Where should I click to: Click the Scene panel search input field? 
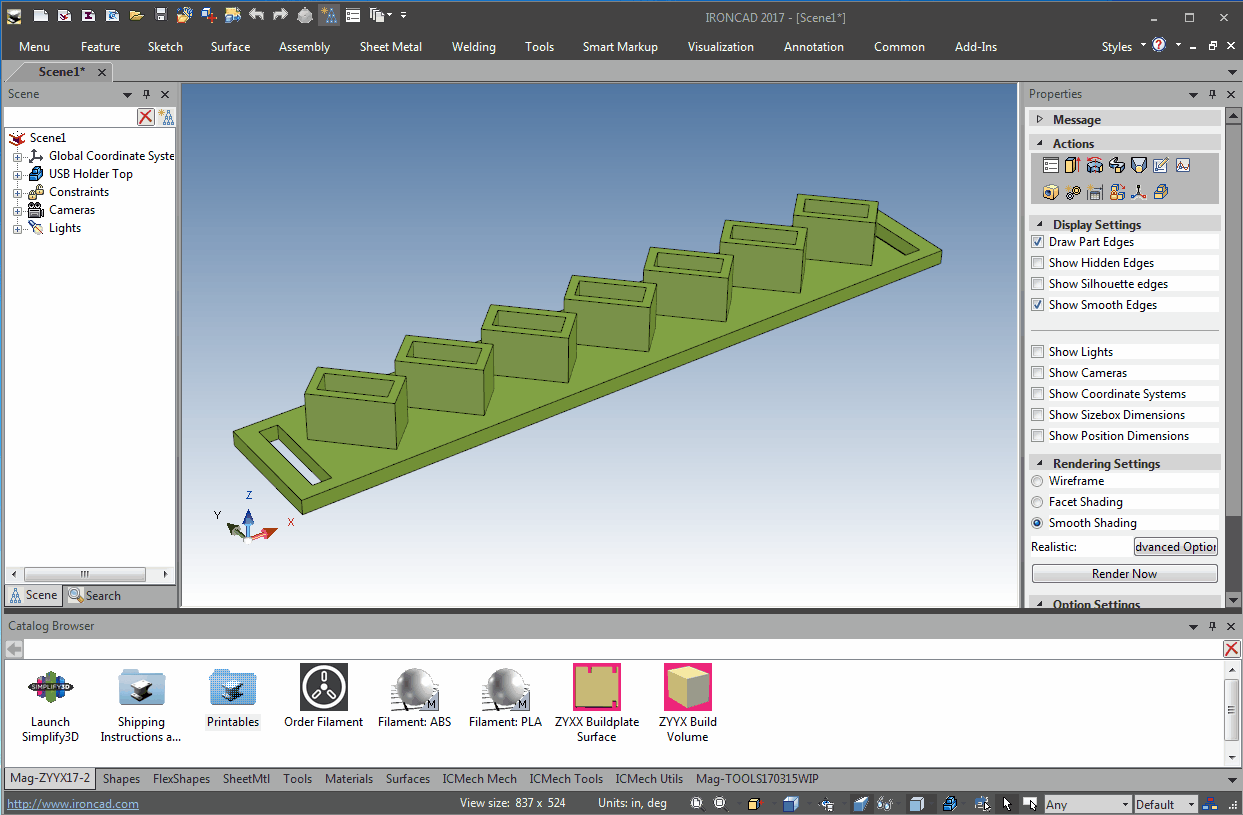click(x=70, y=117)
